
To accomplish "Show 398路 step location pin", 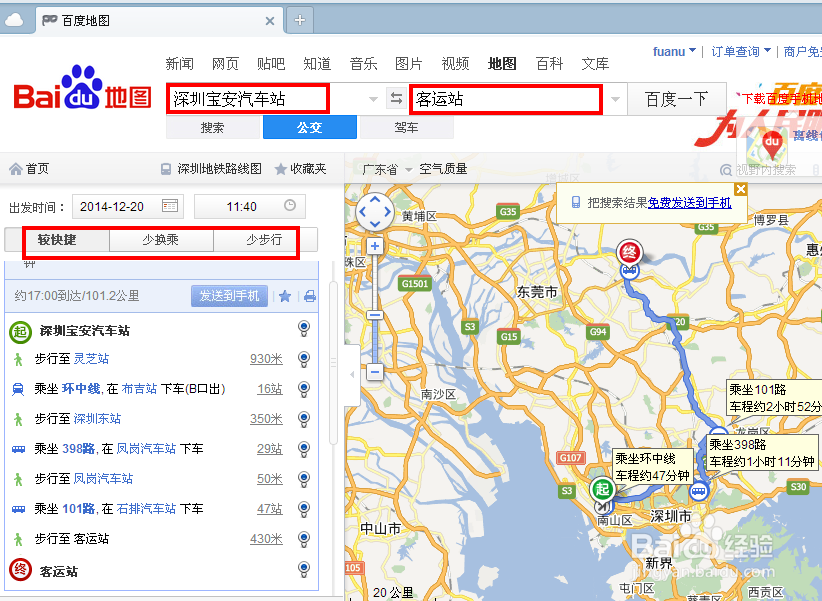I will [x=304, y=448].
